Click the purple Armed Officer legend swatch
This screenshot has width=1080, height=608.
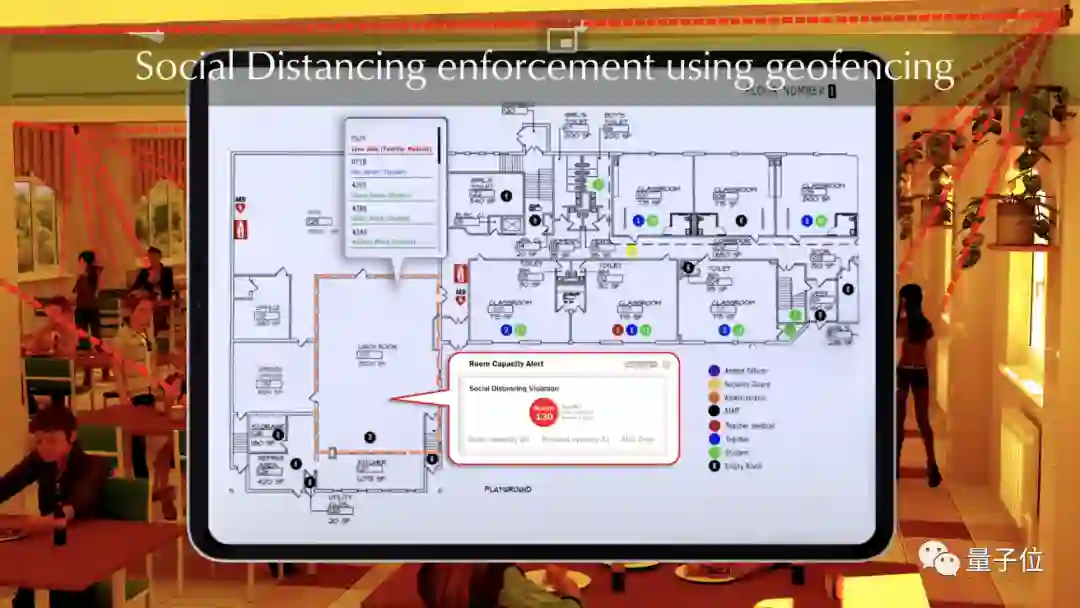click(714, 370)
